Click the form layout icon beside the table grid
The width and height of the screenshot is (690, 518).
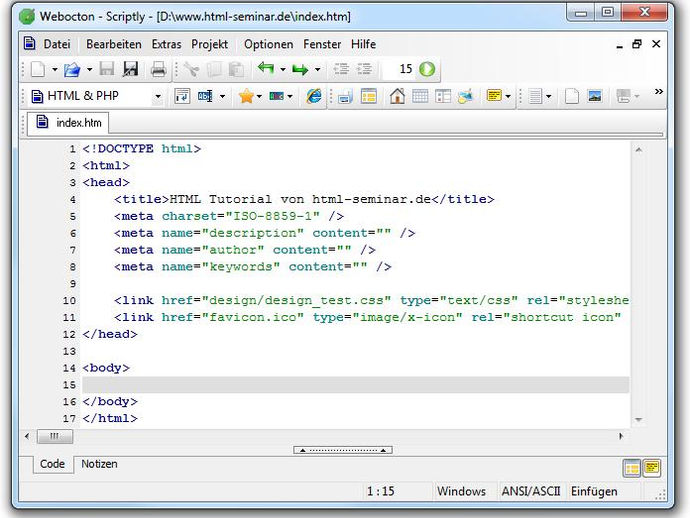point(443,96)
